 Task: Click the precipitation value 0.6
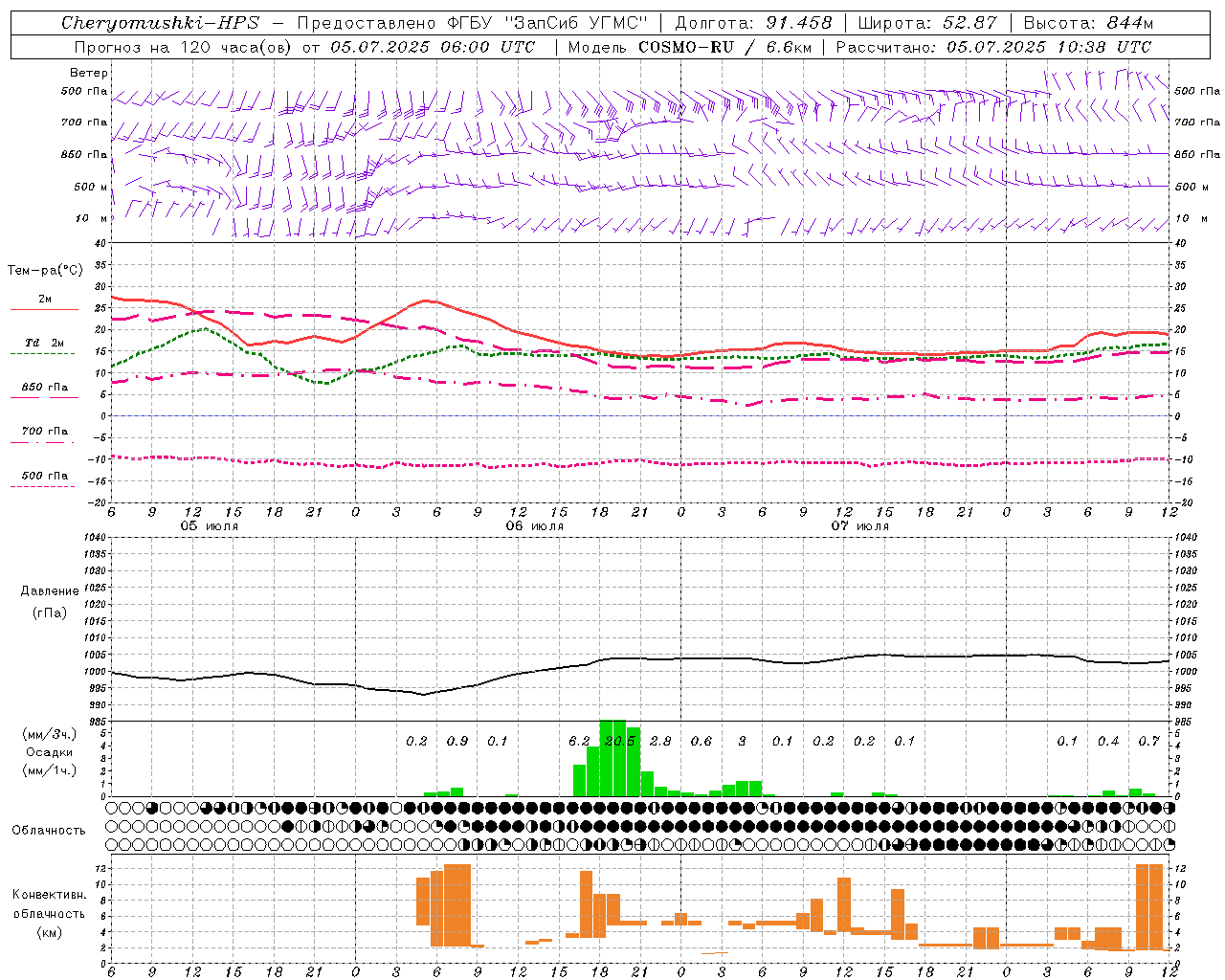pos(702,742)
